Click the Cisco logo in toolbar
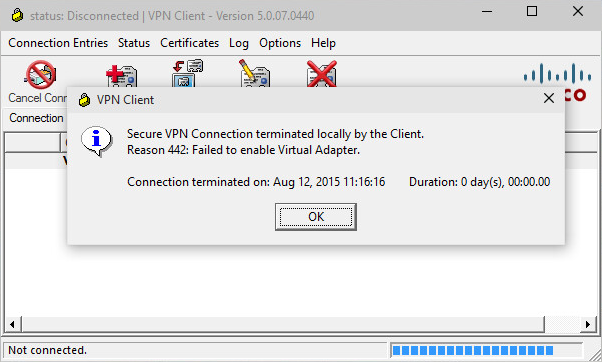The height and width of the screenshot is (362, 602). click(557, 82)
